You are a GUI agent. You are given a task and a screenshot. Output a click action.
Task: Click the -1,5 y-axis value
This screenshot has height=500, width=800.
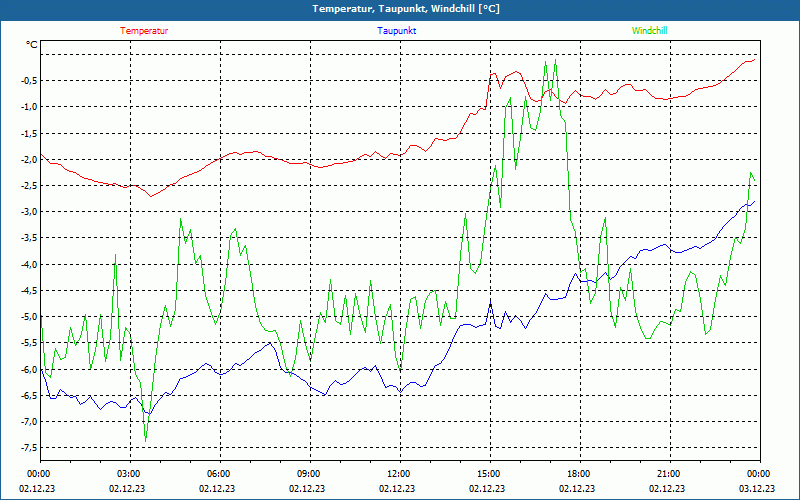(29, 133)
